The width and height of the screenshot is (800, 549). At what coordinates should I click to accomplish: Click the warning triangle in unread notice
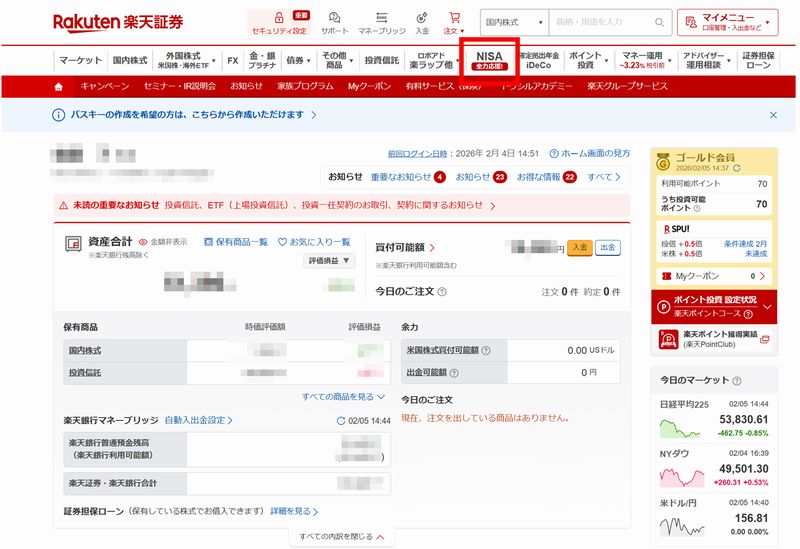tap(64, 206)
